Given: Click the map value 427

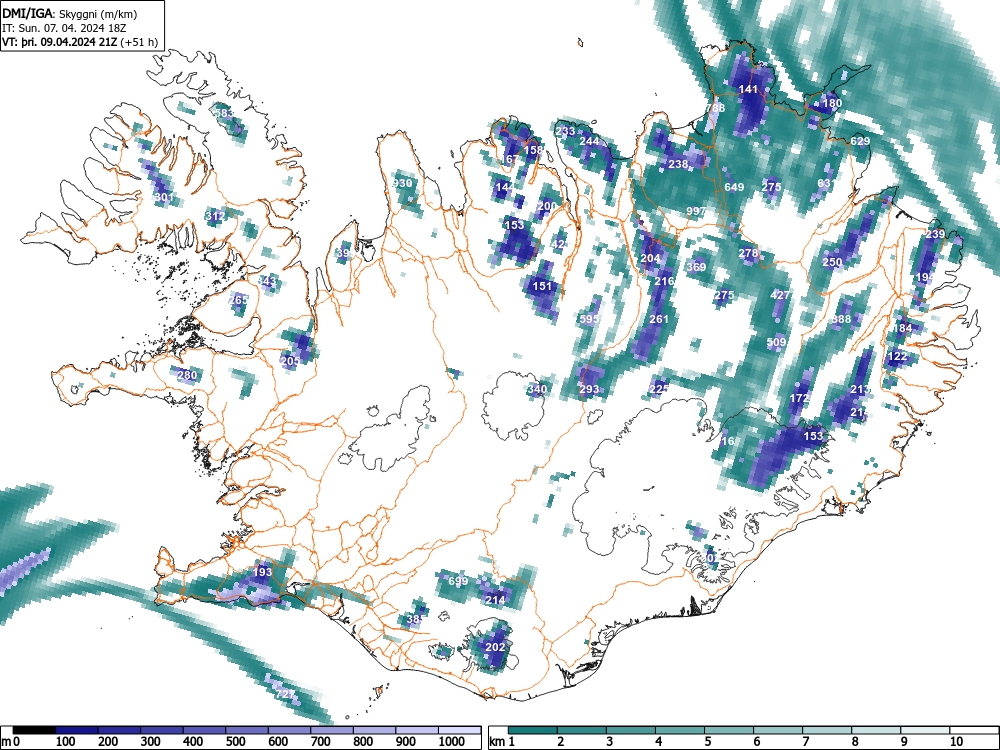Looking at the screenshot, I should [x=781, y=295].
